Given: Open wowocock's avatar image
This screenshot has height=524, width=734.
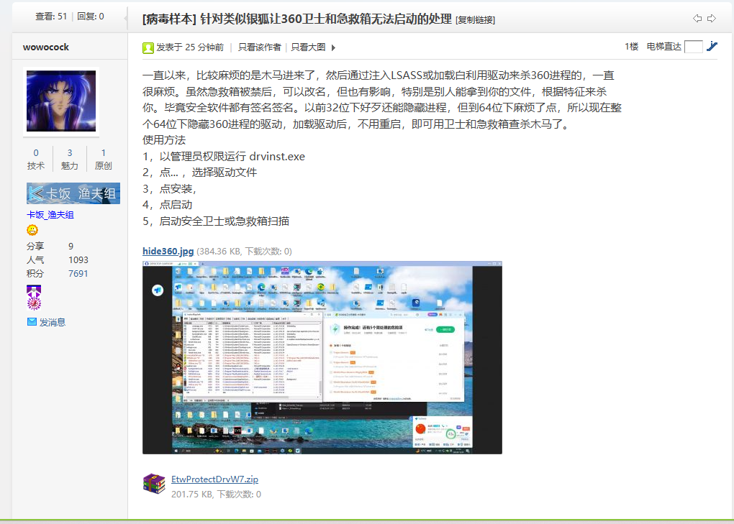Looking at the screenshot, I should click(x=61, y=101).
